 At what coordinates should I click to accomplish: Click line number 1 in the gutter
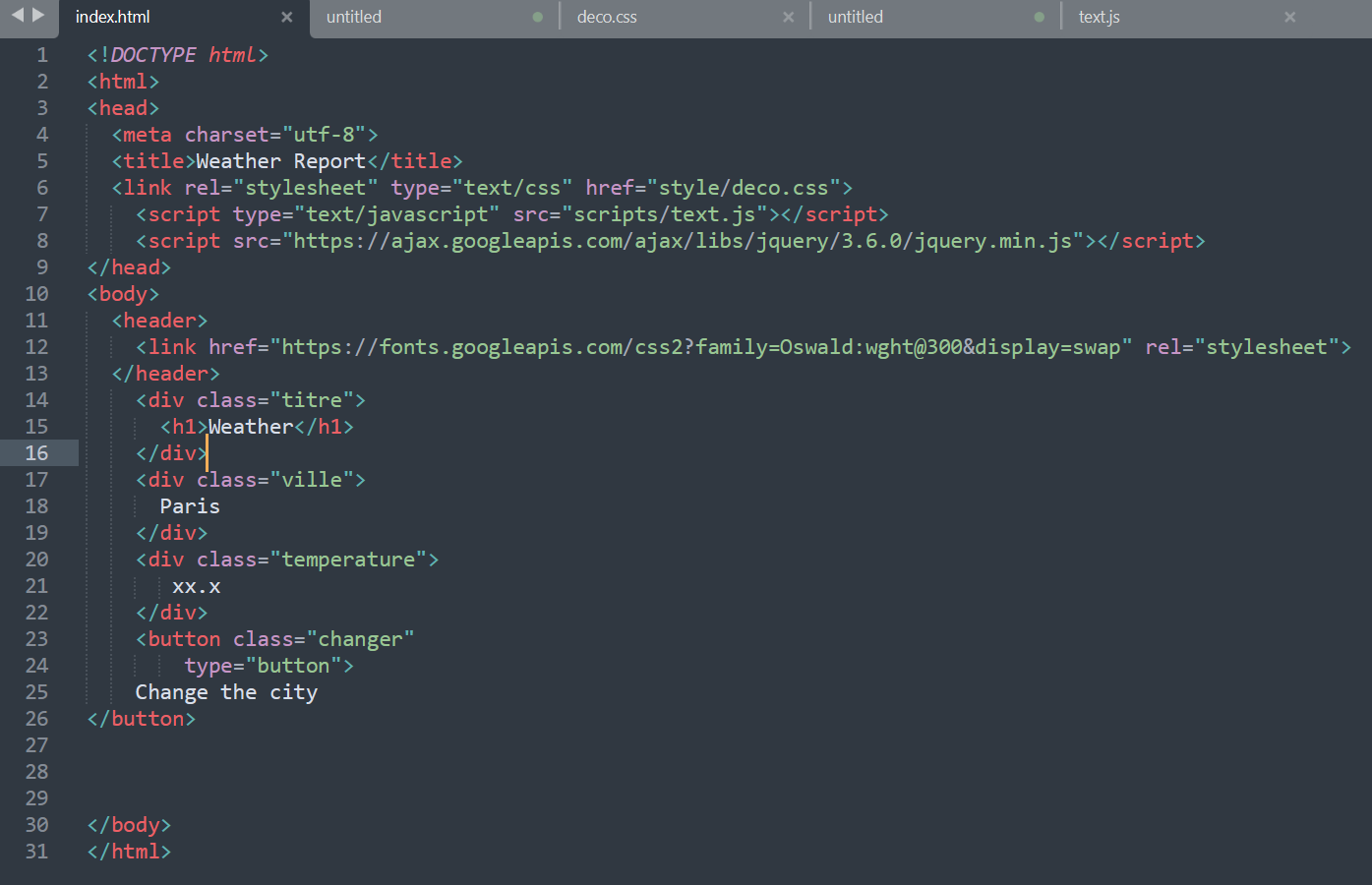[x=41, y=54]
